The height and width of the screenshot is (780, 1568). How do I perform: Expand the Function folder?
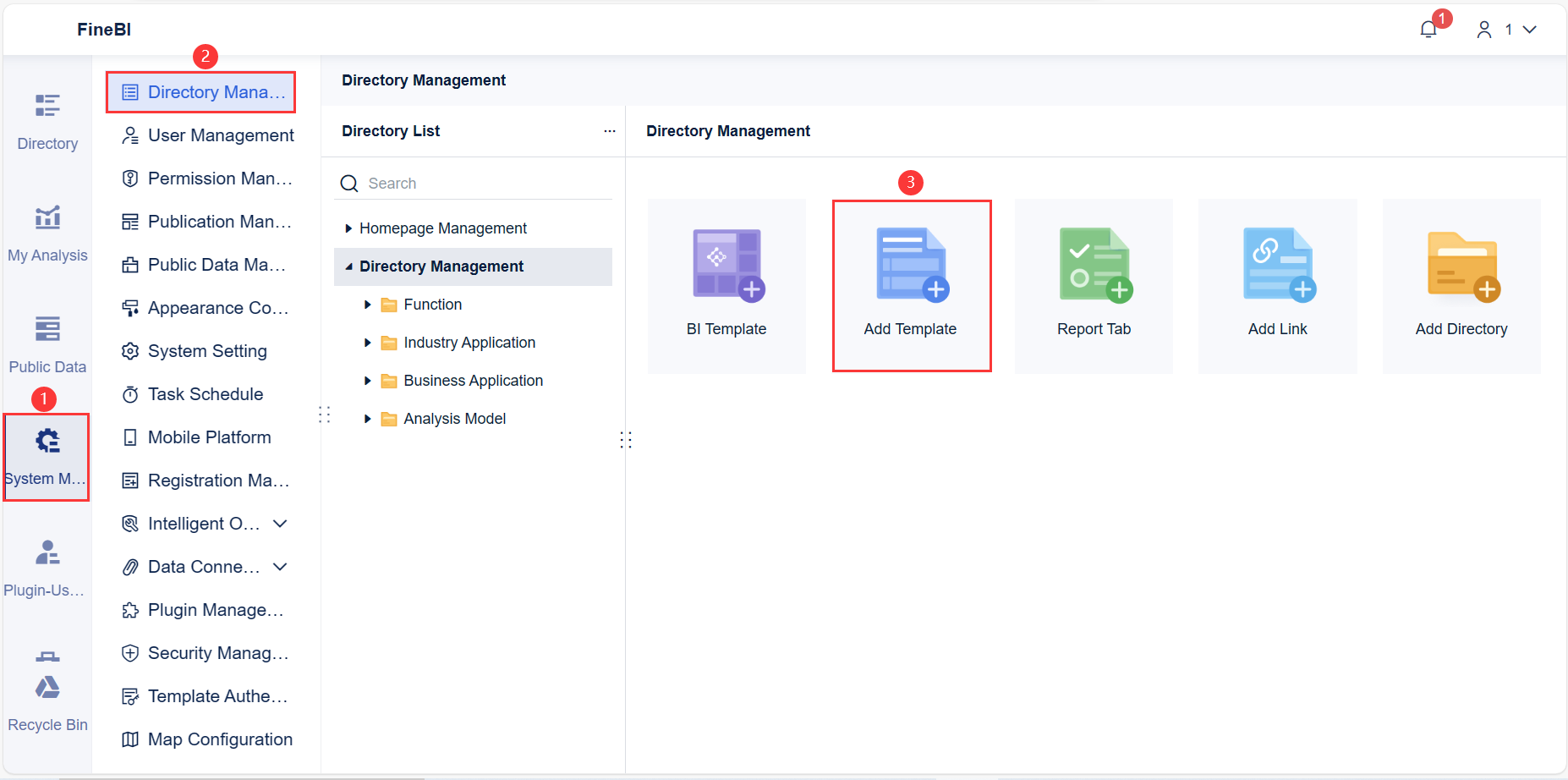tap(368, 304)
